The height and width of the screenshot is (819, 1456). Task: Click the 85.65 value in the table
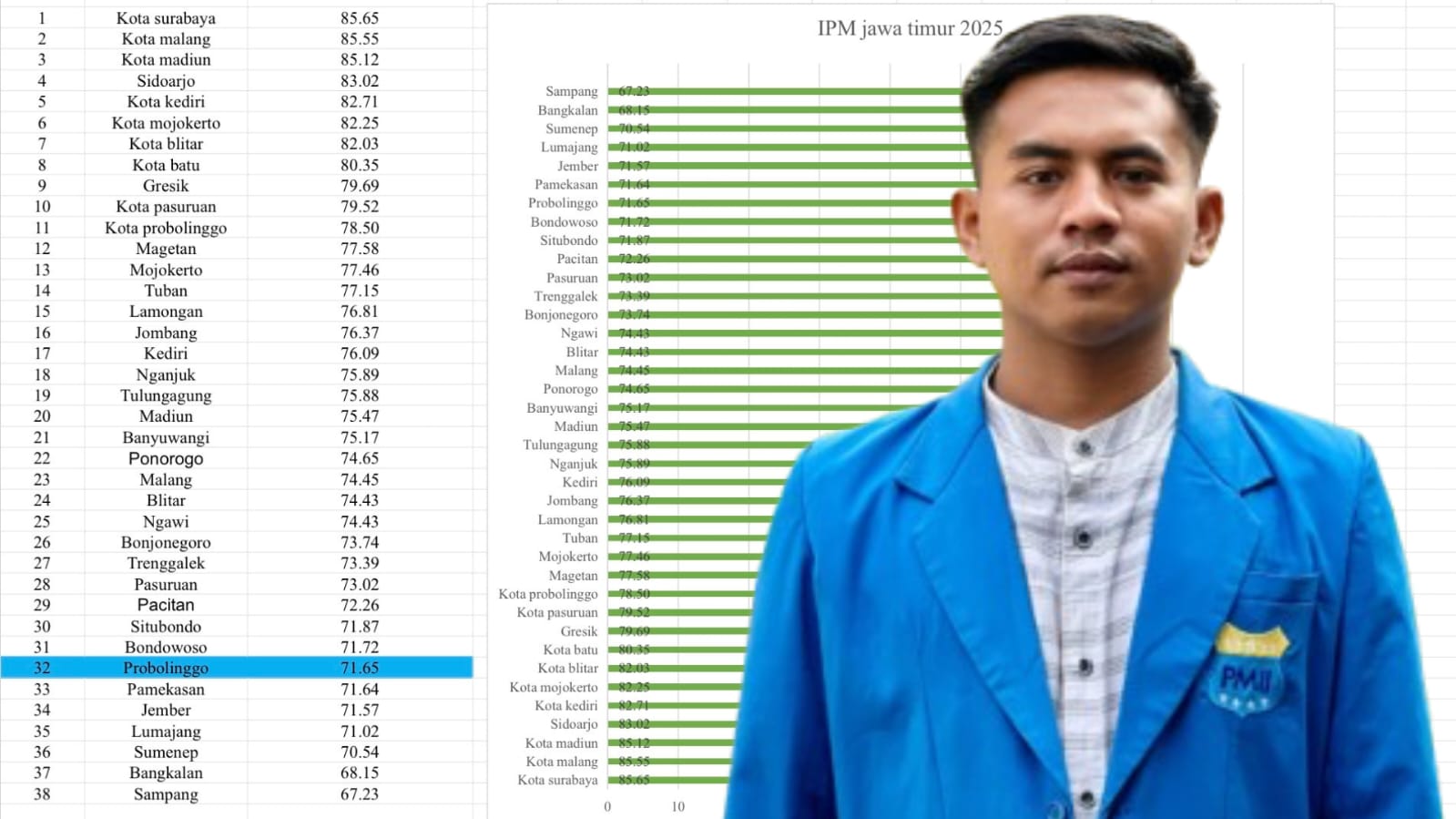pyautogui.click(x=360, y=18)
